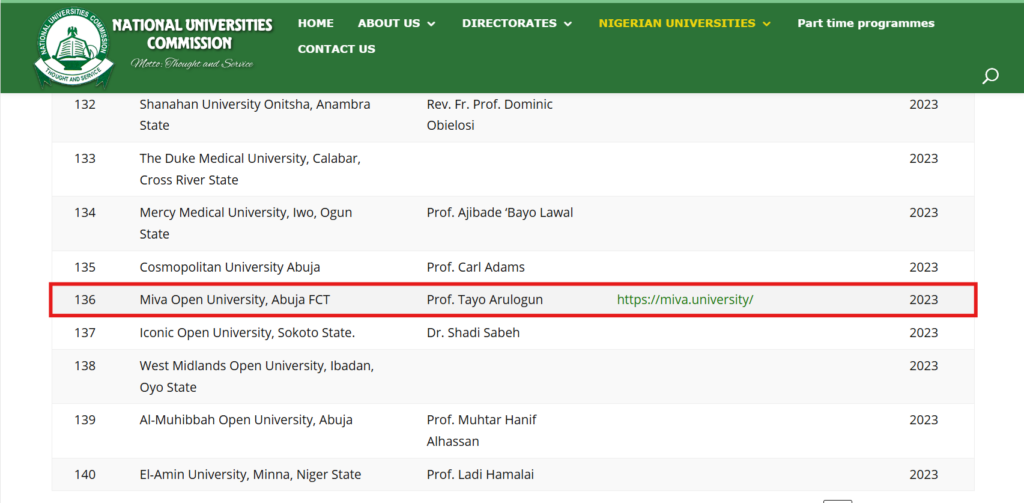Click year 2023 in Shanahan University row
The width and height of the screenshot is (1024, 503).
[x=923, y=105]
